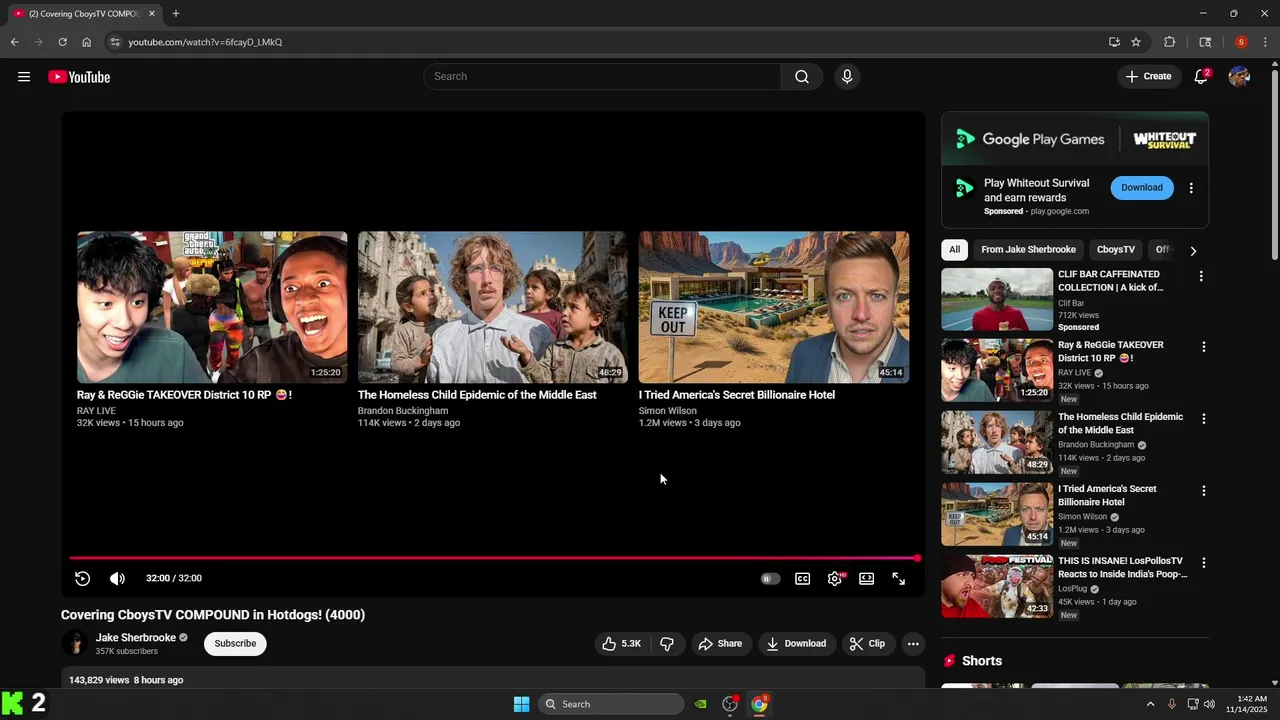The height and width of the screenshot is (720, 1280).
Task: Create a clip of the video
Action: pyautogui.click(x=868, y=644)
